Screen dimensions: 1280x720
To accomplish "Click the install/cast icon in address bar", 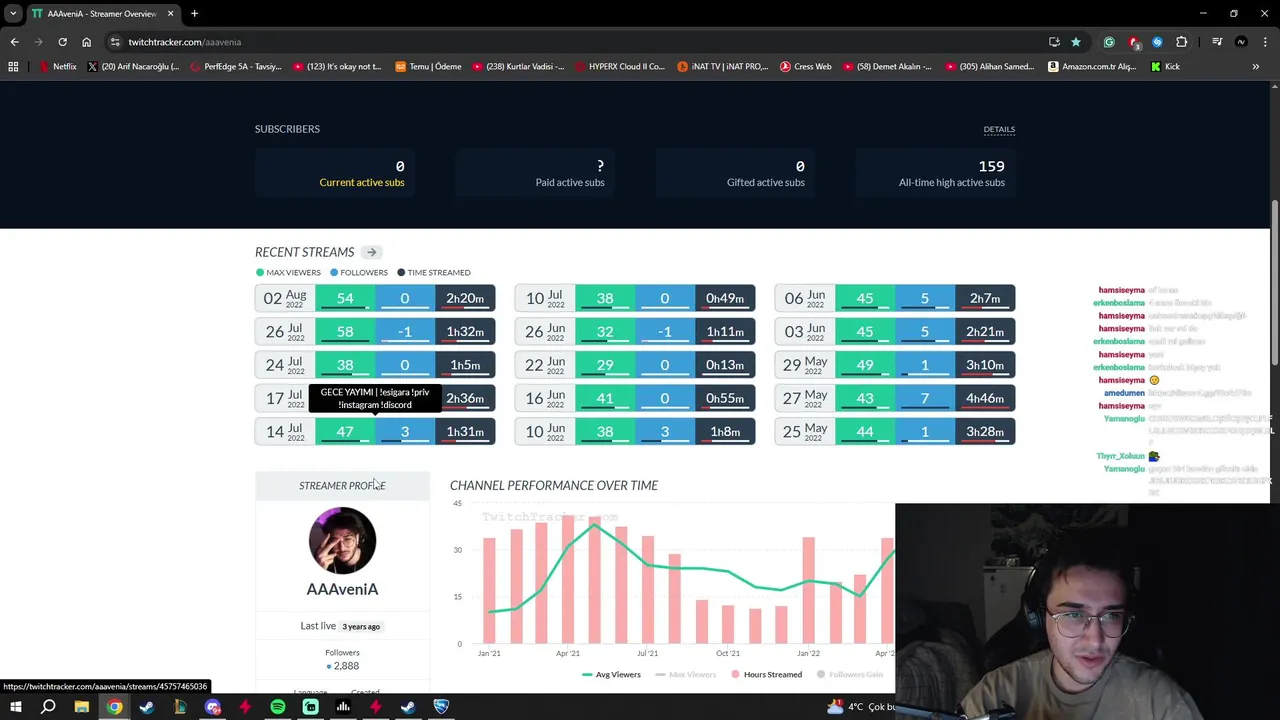I will pyautogui.click(x=1054, y=42).
